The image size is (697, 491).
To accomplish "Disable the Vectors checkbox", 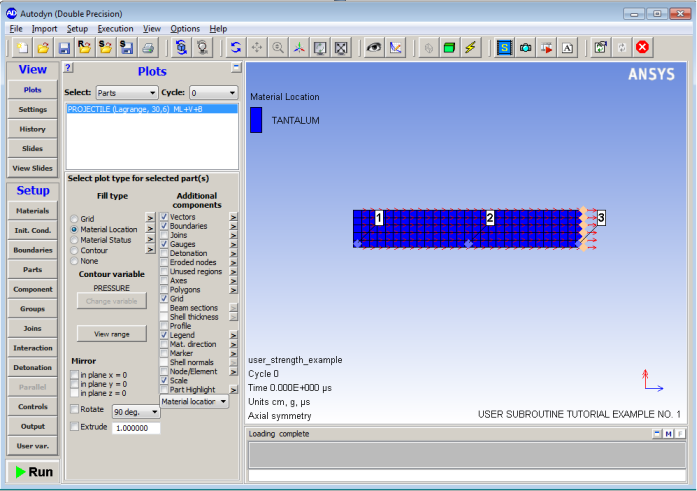I will click(x=164, y=216).
